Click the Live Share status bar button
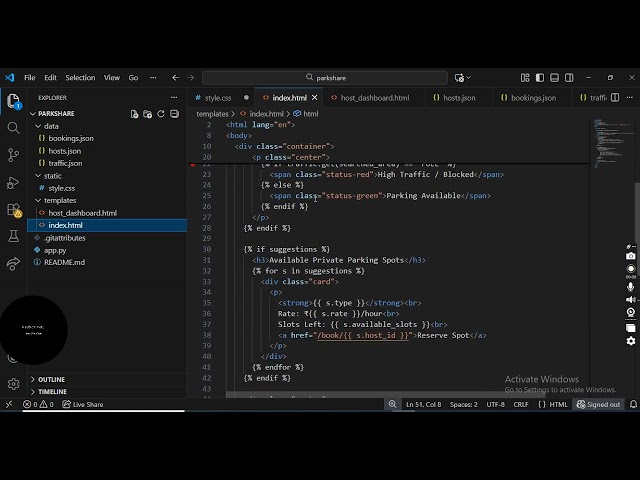The width and height of the screenshot is (640, 480). click(83, 404)
